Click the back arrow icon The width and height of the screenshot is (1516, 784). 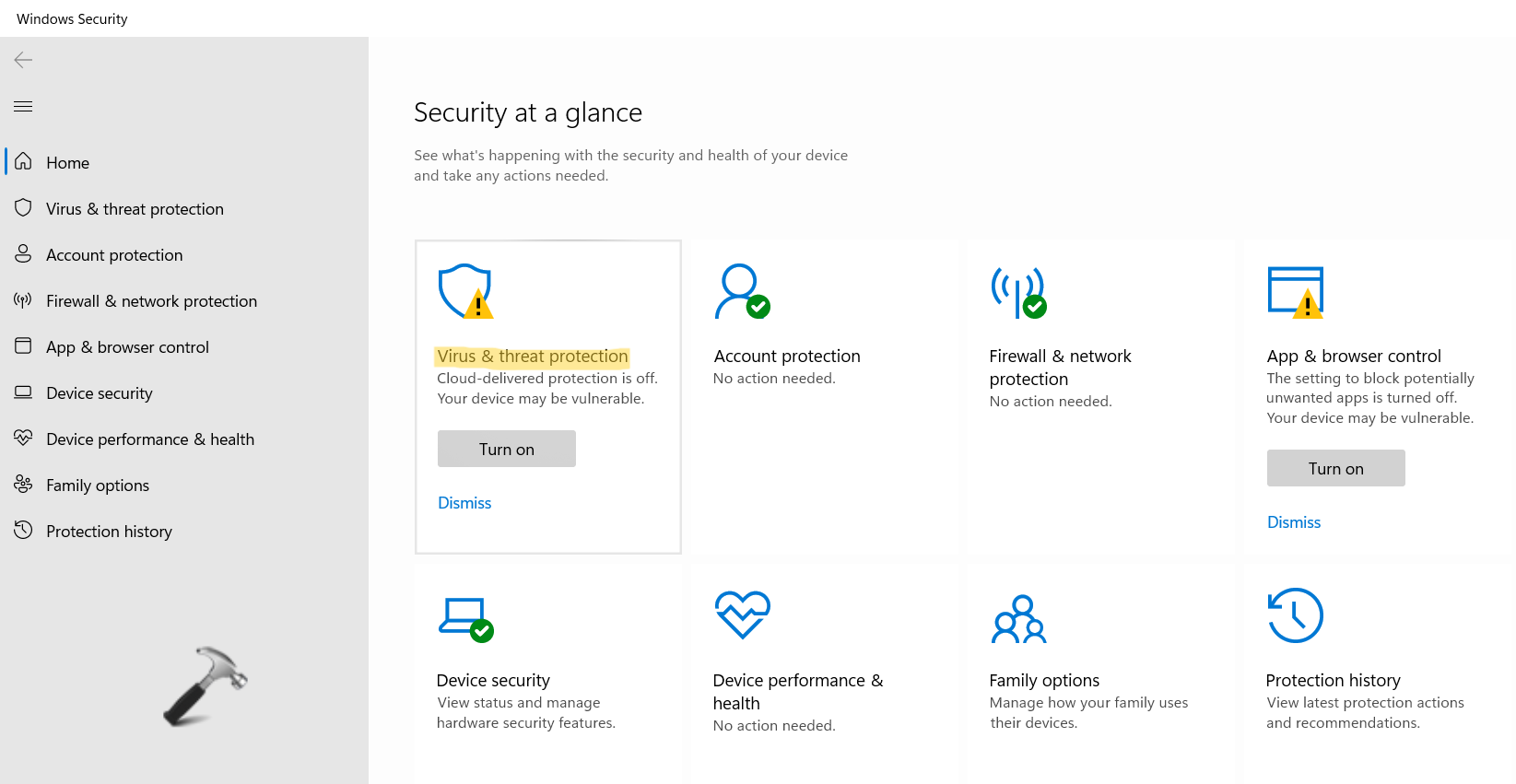point(24,60)
